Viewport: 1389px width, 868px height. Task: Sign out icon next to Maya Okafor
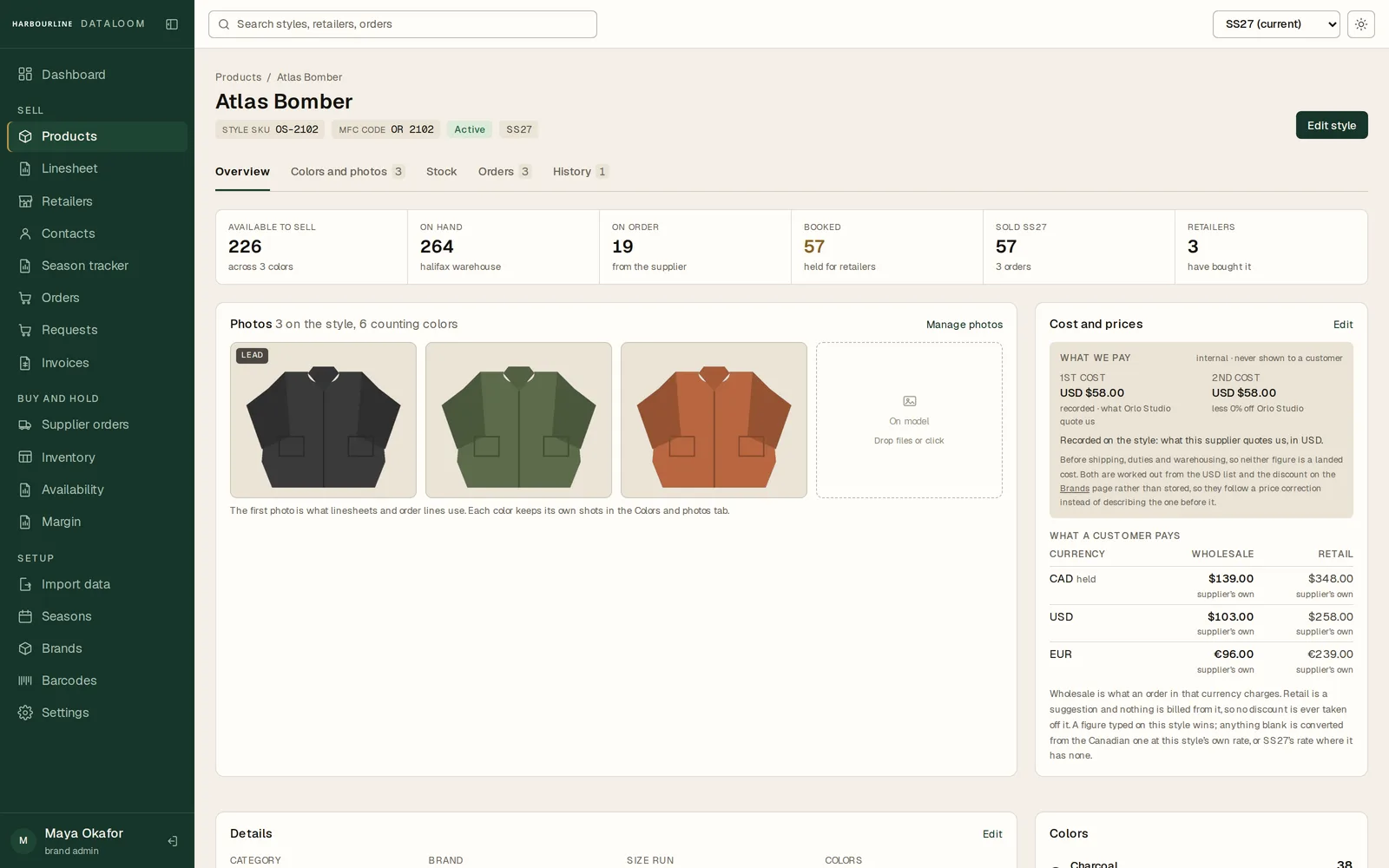(x=173, y=841)
